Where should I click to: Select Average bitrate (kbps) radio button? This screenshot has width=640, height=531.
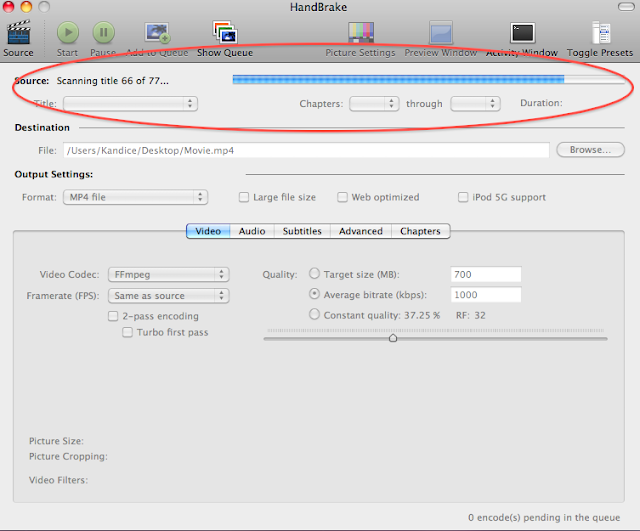click(314, 294)
